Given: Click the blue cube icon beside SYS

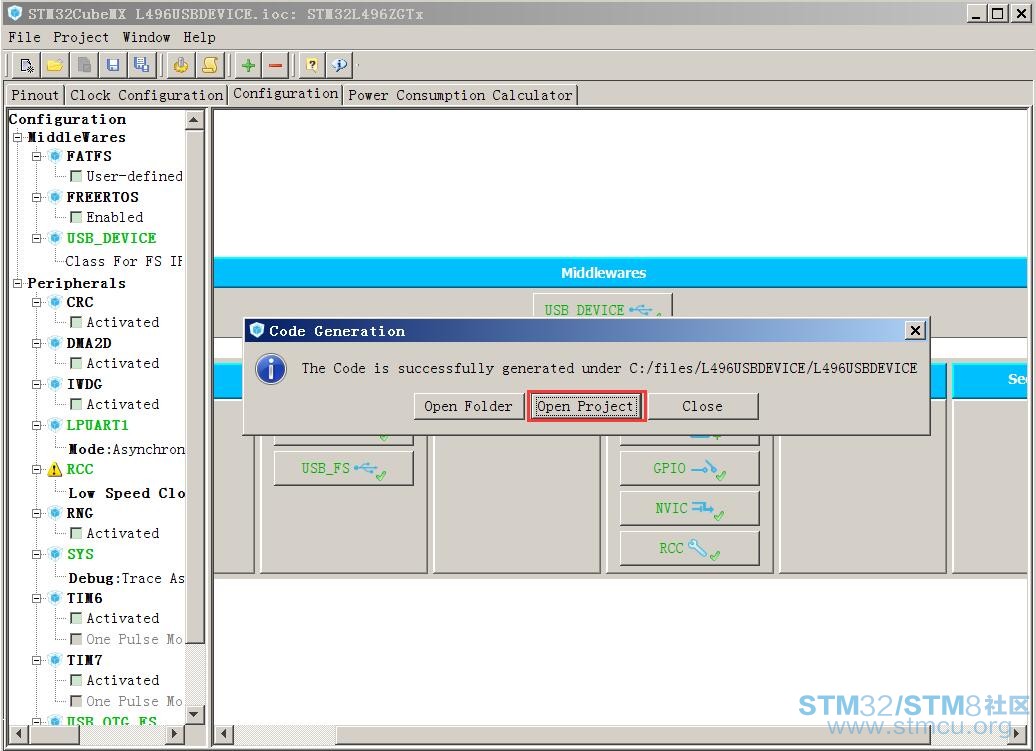Looking at the screenshot, I should 56,554.
